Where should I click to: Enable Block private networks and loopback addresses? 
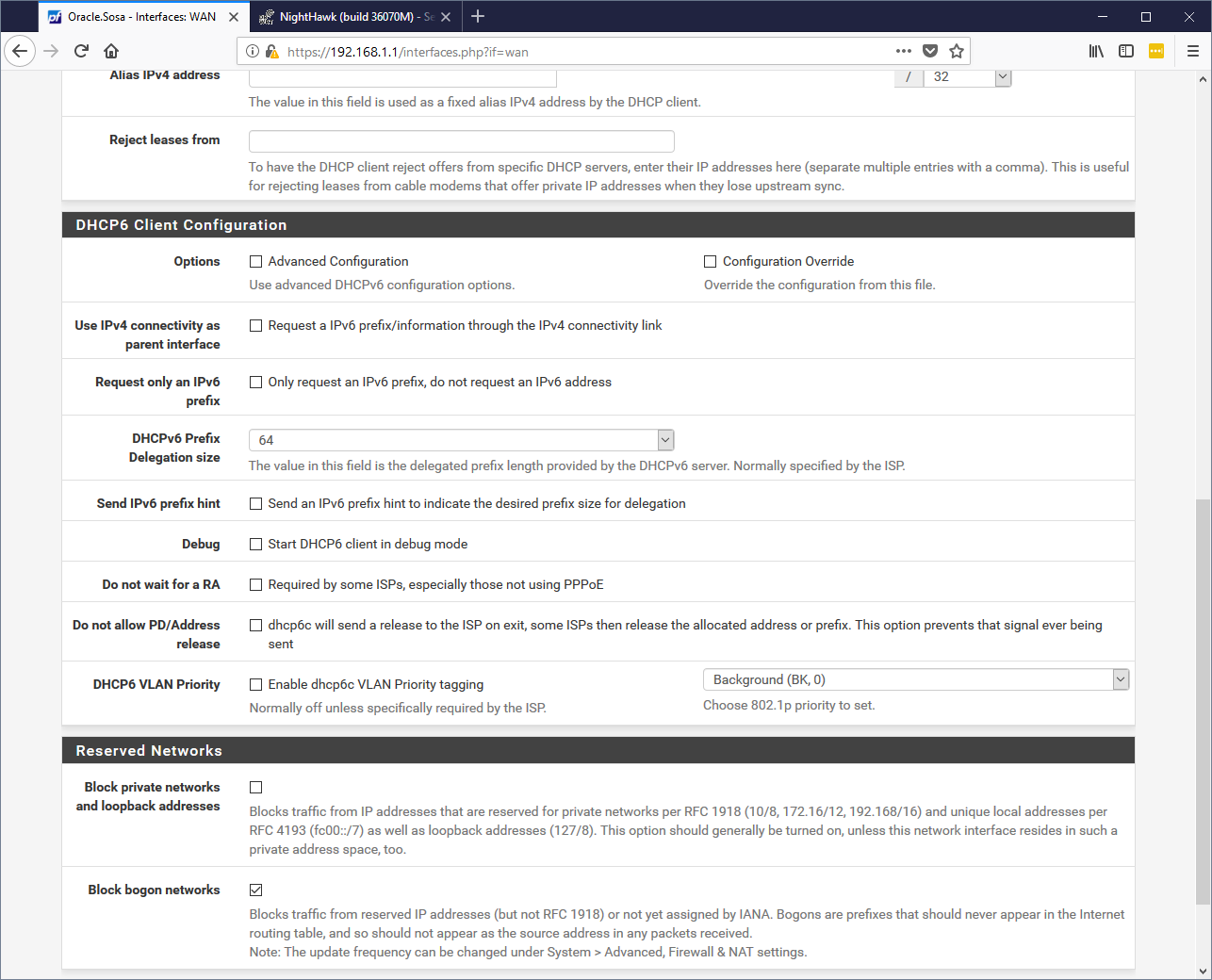coord(255,788)
